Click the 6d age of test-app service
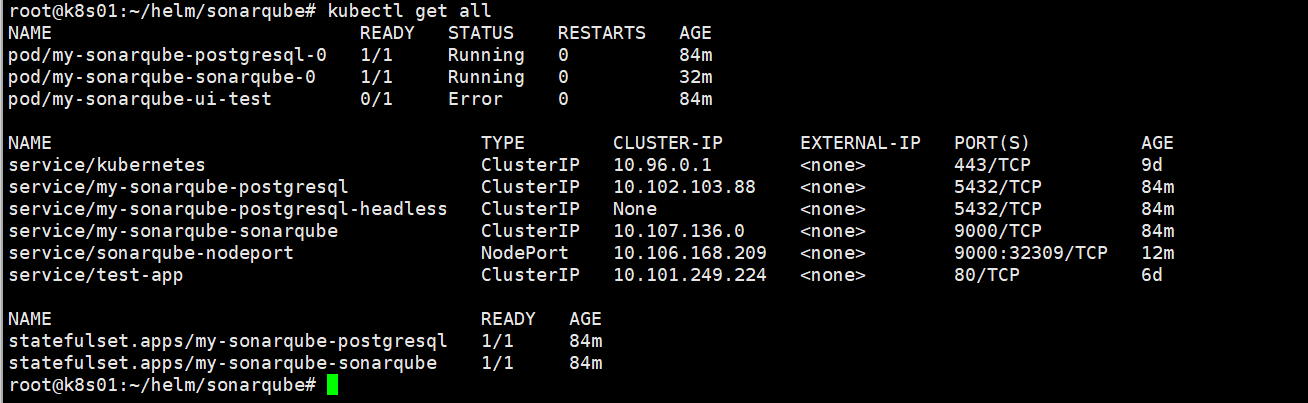The image size is (1308, 403). [x=1152, y=275]
